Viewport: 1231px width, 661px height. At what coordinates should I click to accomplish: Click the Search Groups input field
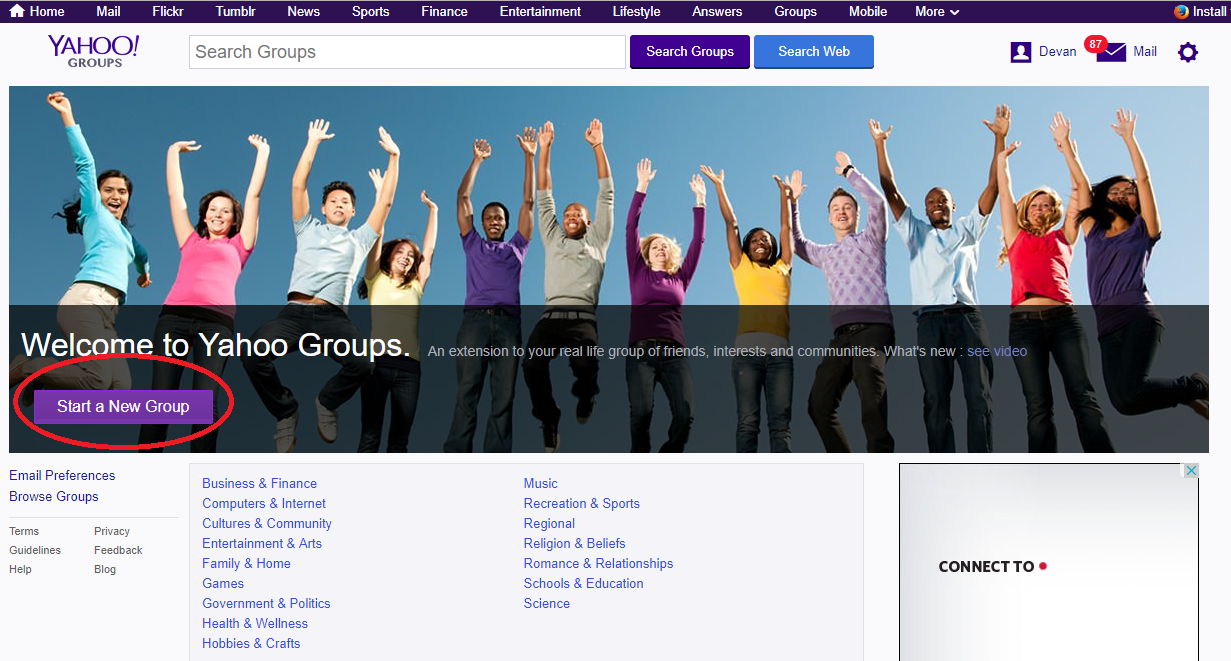coord(407,52)
